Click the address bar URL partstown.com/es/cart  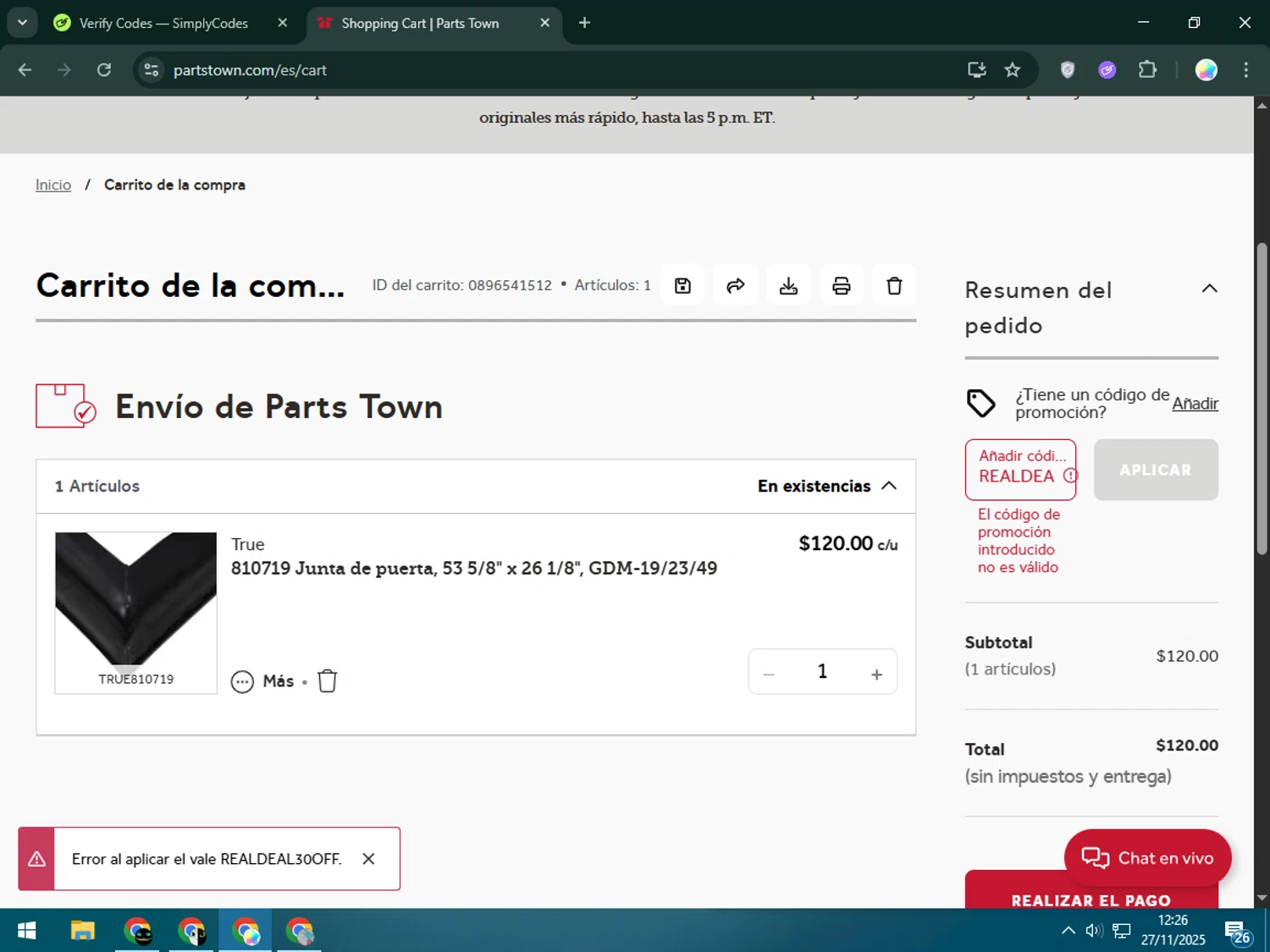(x=250, y=70)
